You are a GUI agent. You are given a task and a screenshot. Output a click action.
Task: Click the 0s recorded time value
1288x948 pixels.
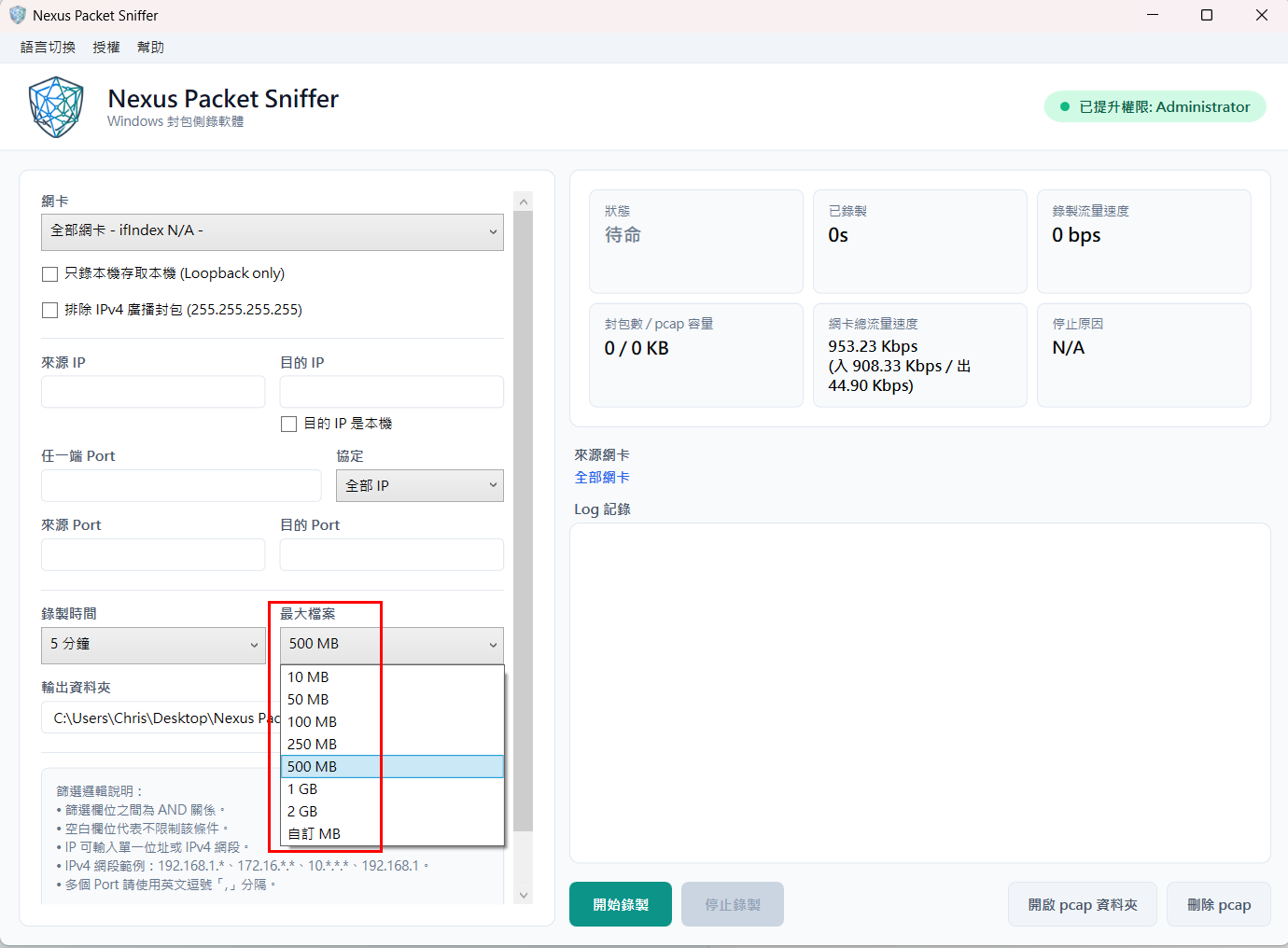838,235
